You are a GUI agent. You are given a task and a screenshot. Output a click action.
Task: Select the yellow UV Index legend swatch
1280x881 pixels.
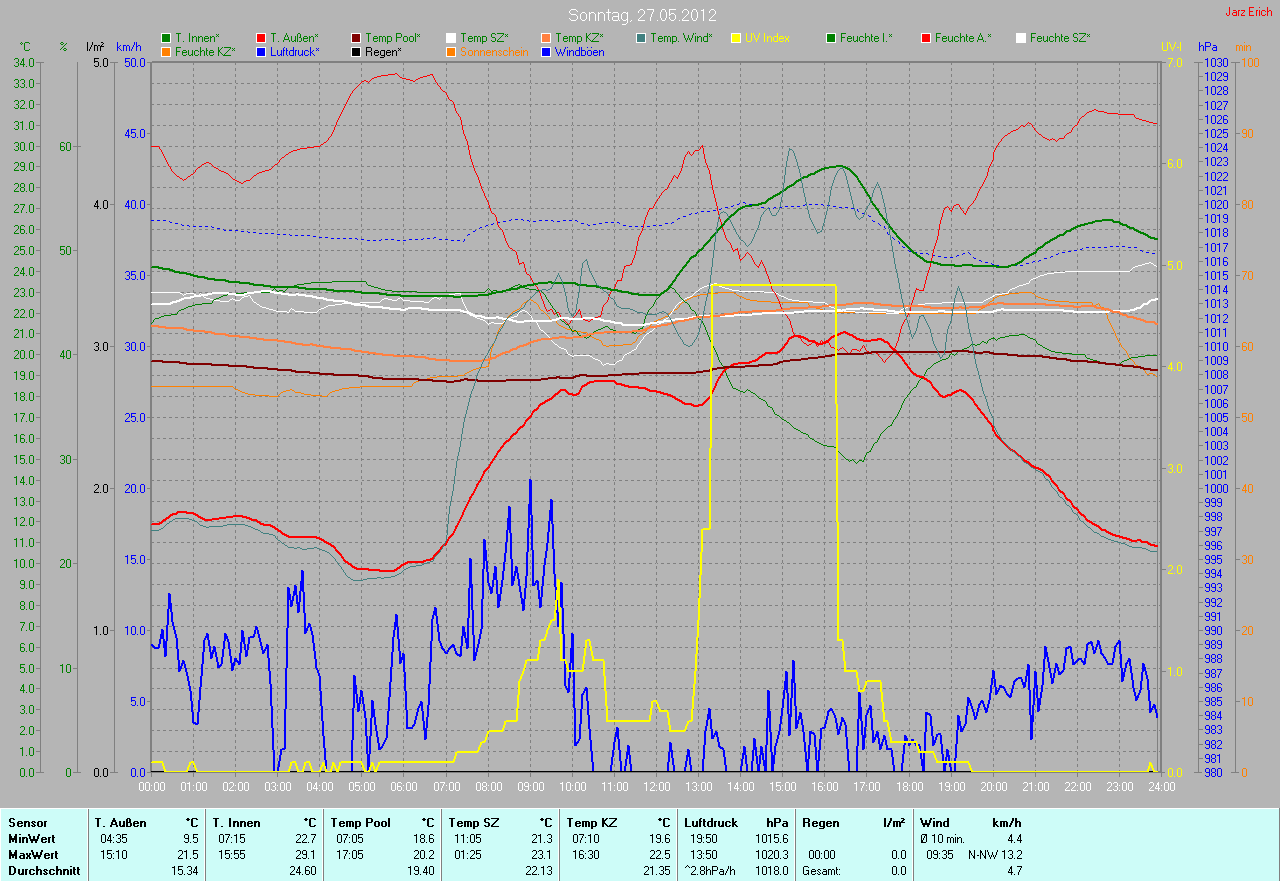coord(736,38)
